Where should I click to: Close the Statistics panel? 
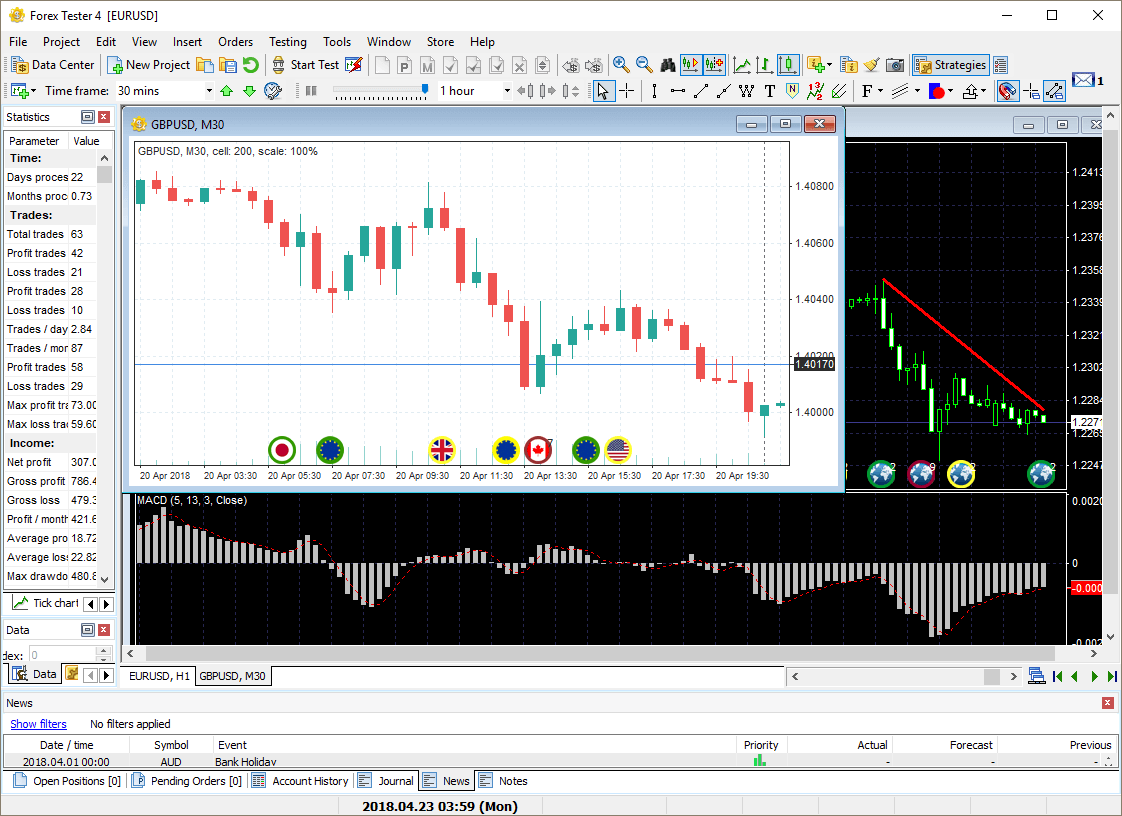tap(104, 117)
